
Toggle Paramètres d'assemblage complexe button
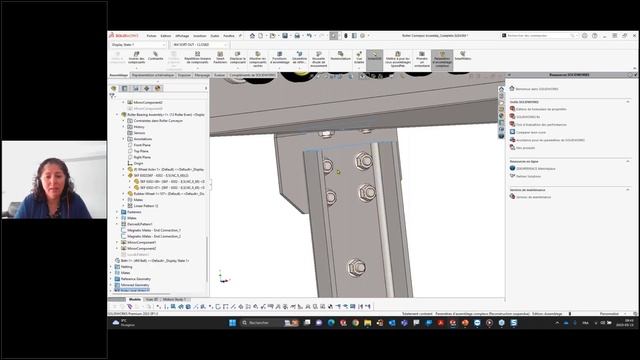(x=442, y=60)
